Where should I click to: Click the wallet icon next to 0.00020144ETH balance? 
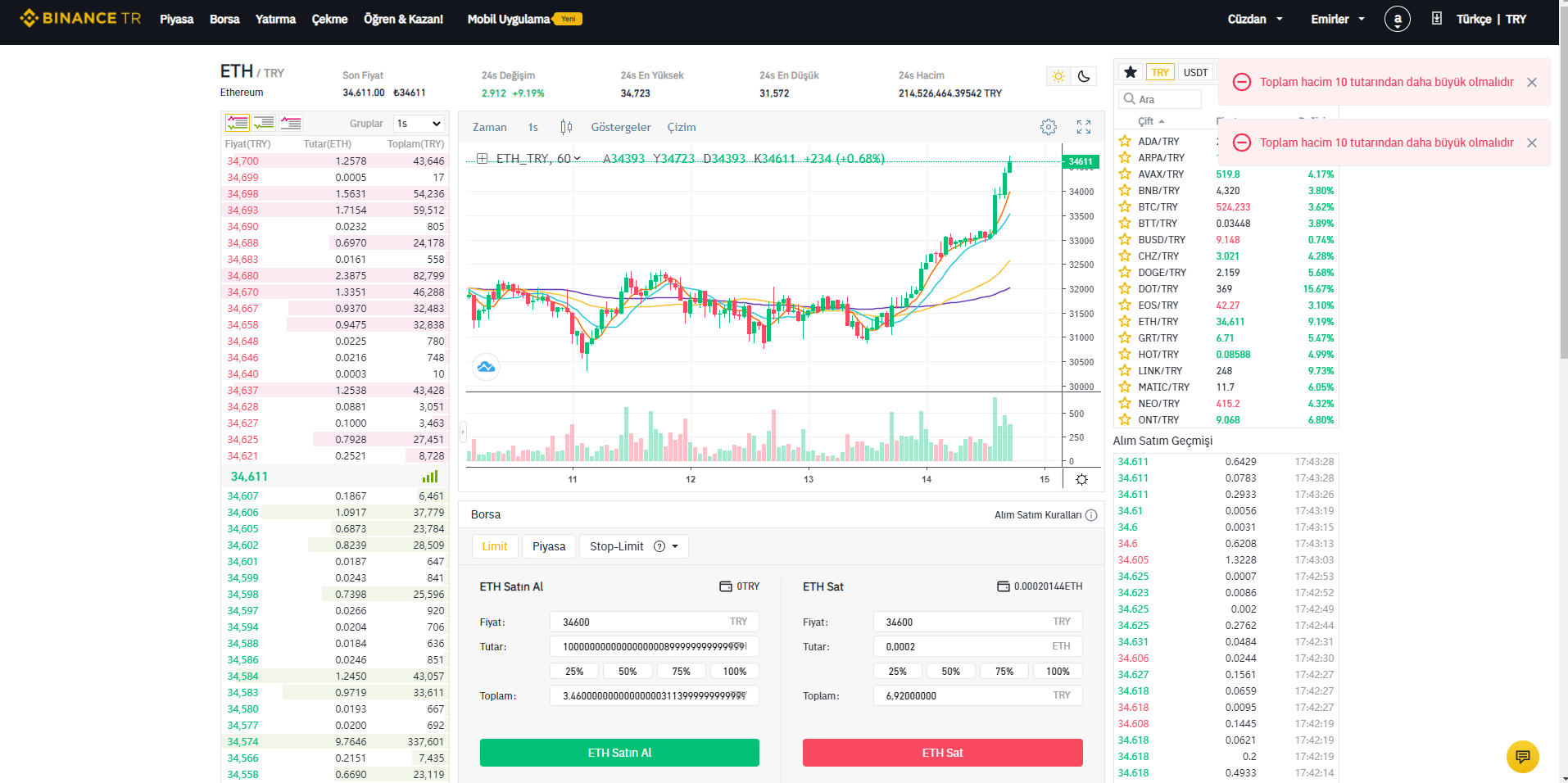pyautogui.click(x=1004, y=586)
